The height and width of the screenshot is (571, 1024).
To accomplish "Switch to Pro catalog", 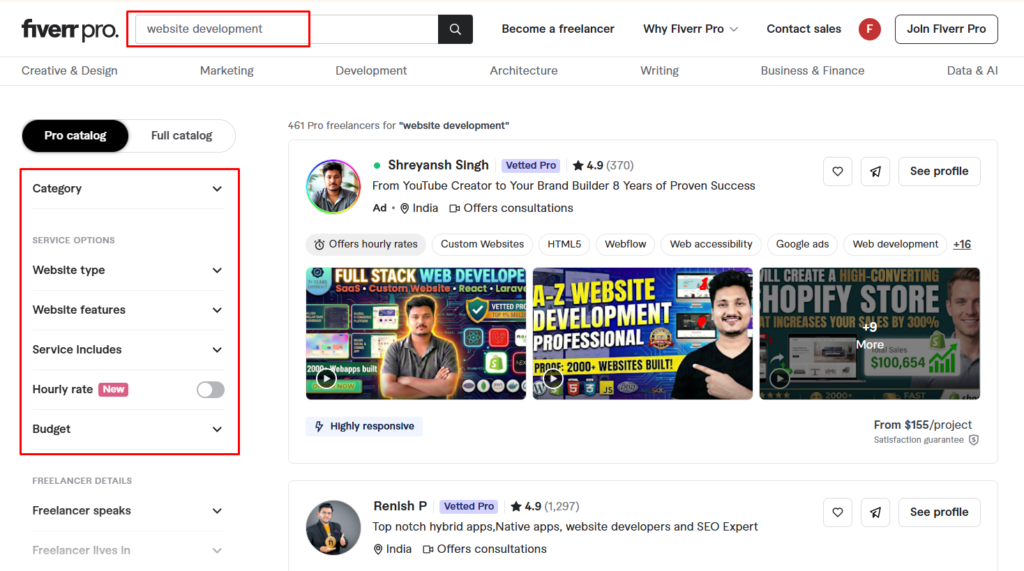I will click(75, 135).
